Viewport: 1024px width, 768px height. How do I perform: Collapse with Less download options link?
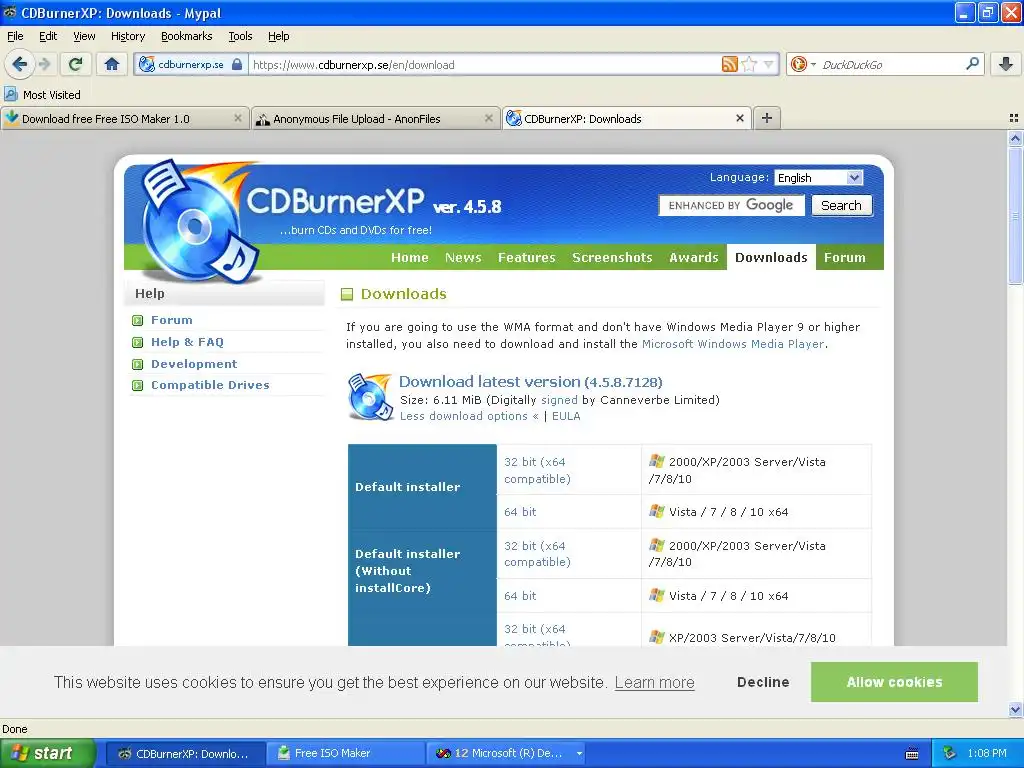[x=469, y=416]
